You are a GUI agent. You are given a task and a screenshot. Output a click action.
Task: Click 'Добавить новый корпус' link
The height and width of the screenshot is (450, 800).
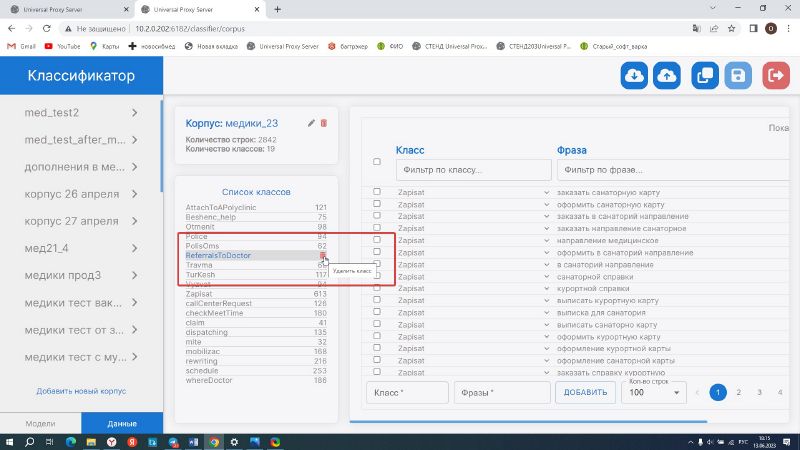79,391
